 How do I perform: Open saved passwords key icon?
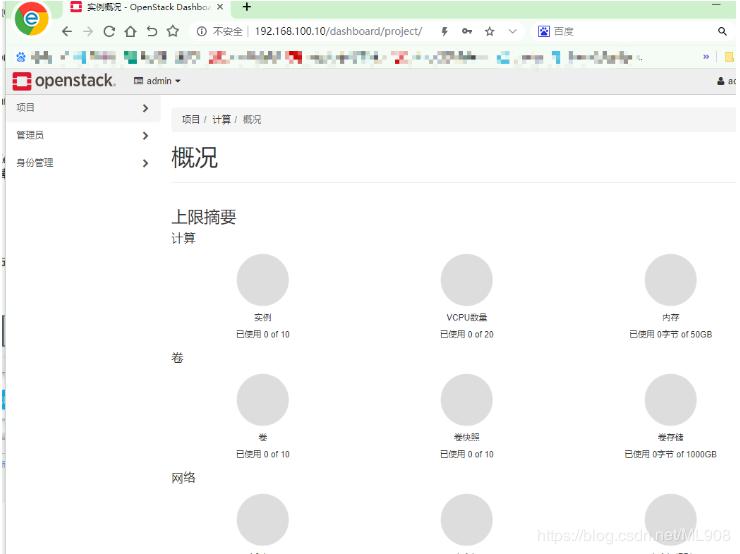coord(467,32)
